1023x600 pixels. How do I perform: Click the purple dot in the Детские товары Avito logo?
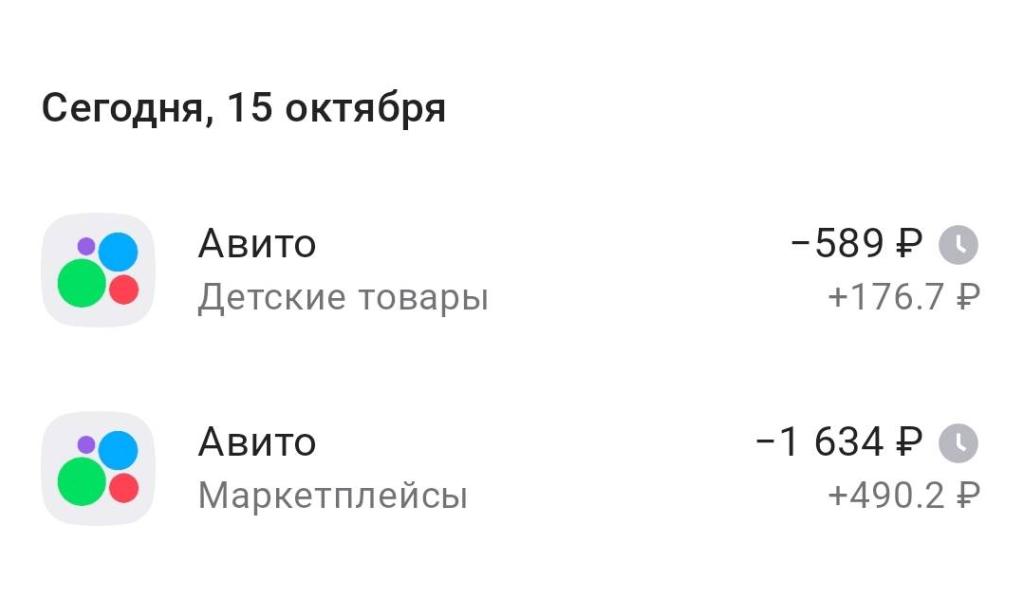(86, 245)
